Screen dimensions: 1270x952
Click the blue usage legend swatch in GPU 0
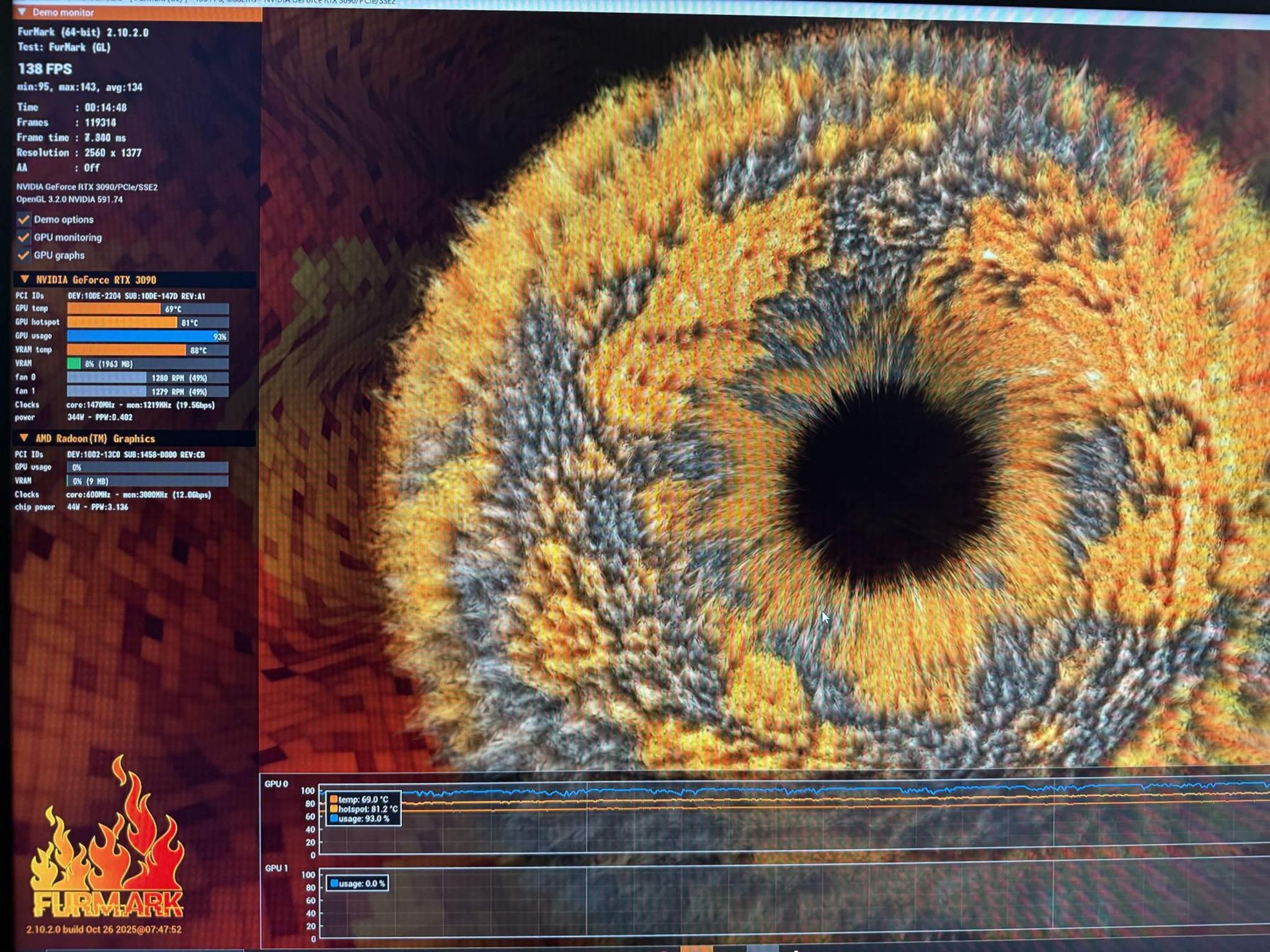(334, 819)
